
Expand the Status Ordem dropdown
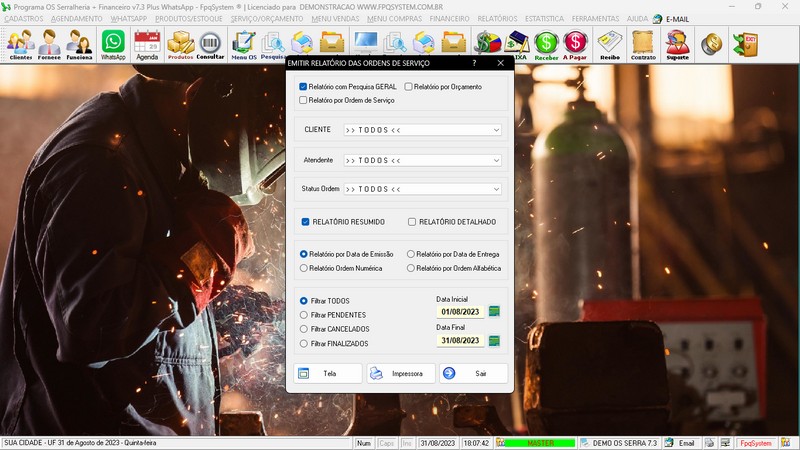(x=496, y=189)
